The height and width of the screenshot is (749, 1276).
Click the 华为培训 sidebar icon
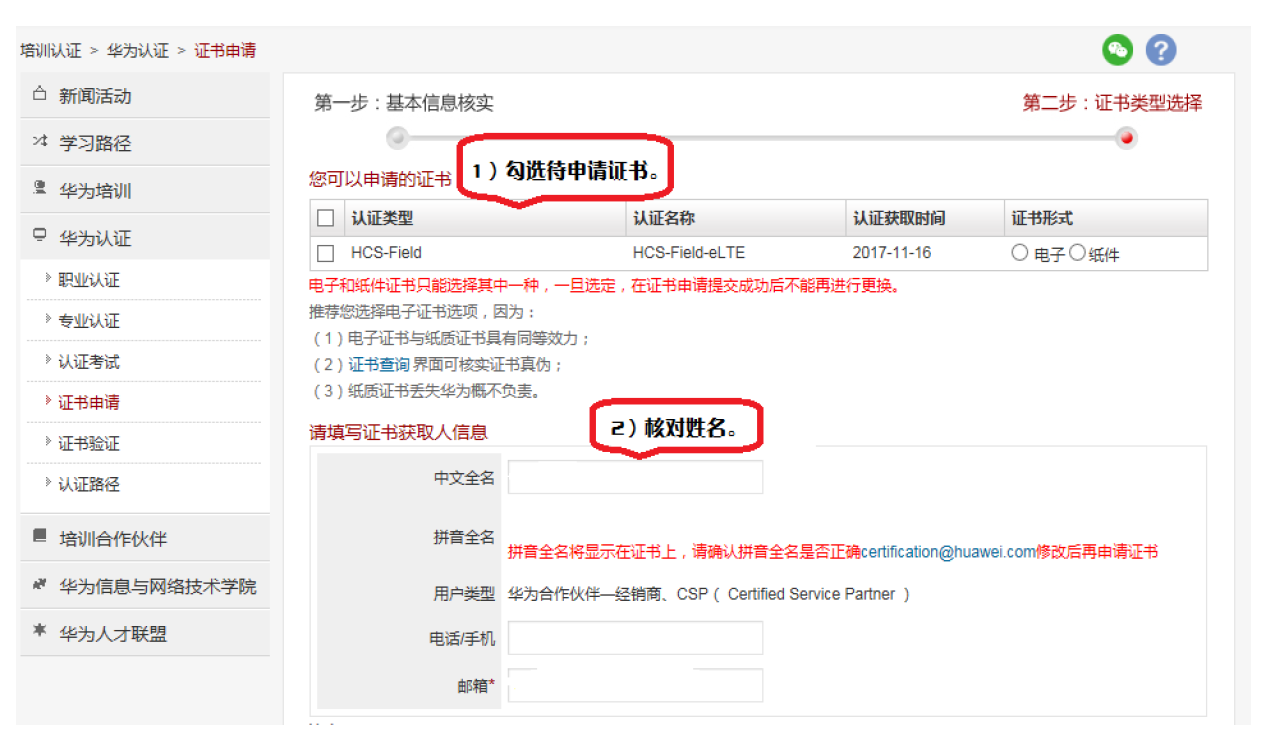(x=38, y=189)
